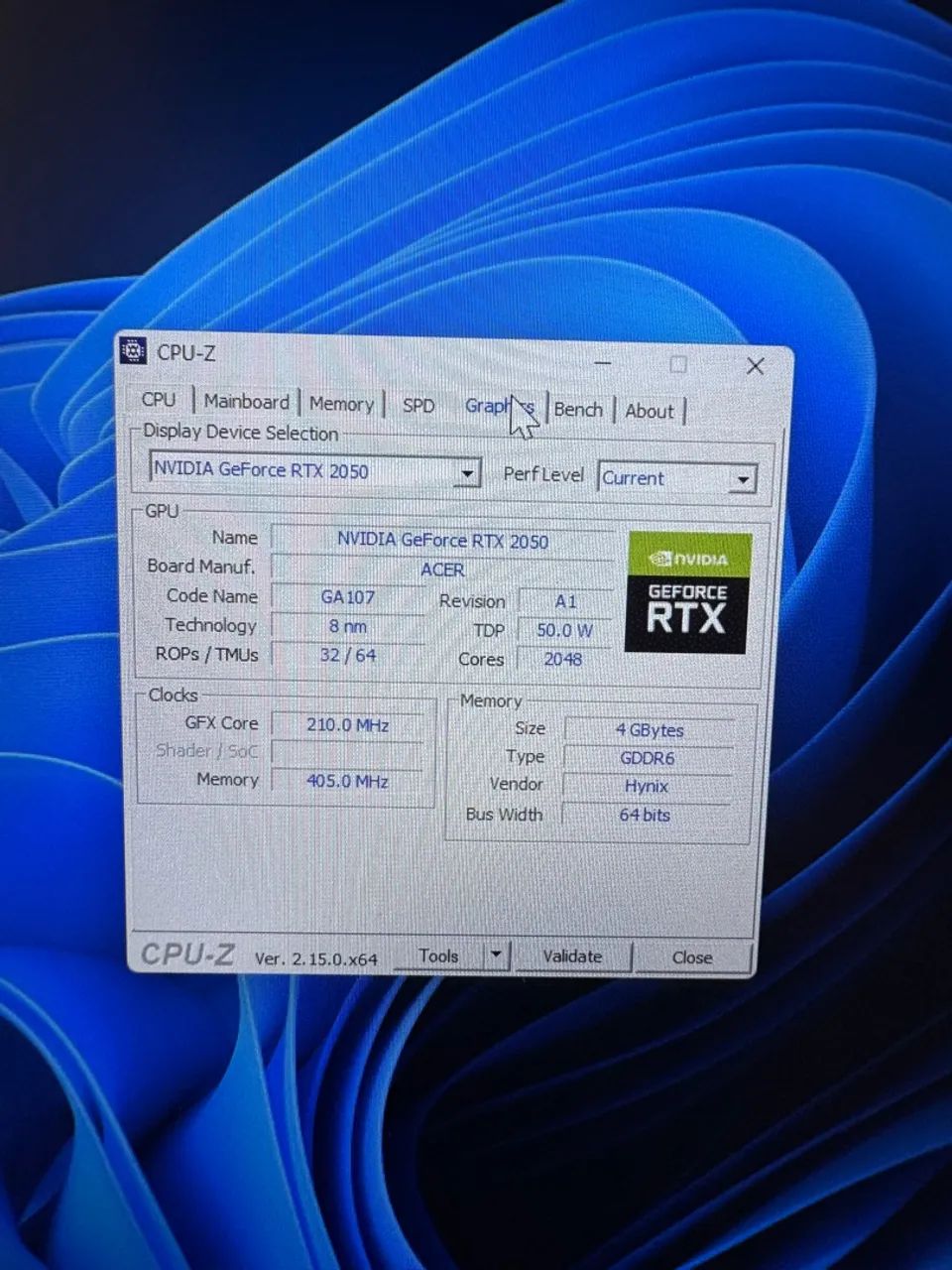Click Memory clock value 405.0 MHz
Image resolution: width=952 pixels, height=1270 pixels.
pos(347,781)
